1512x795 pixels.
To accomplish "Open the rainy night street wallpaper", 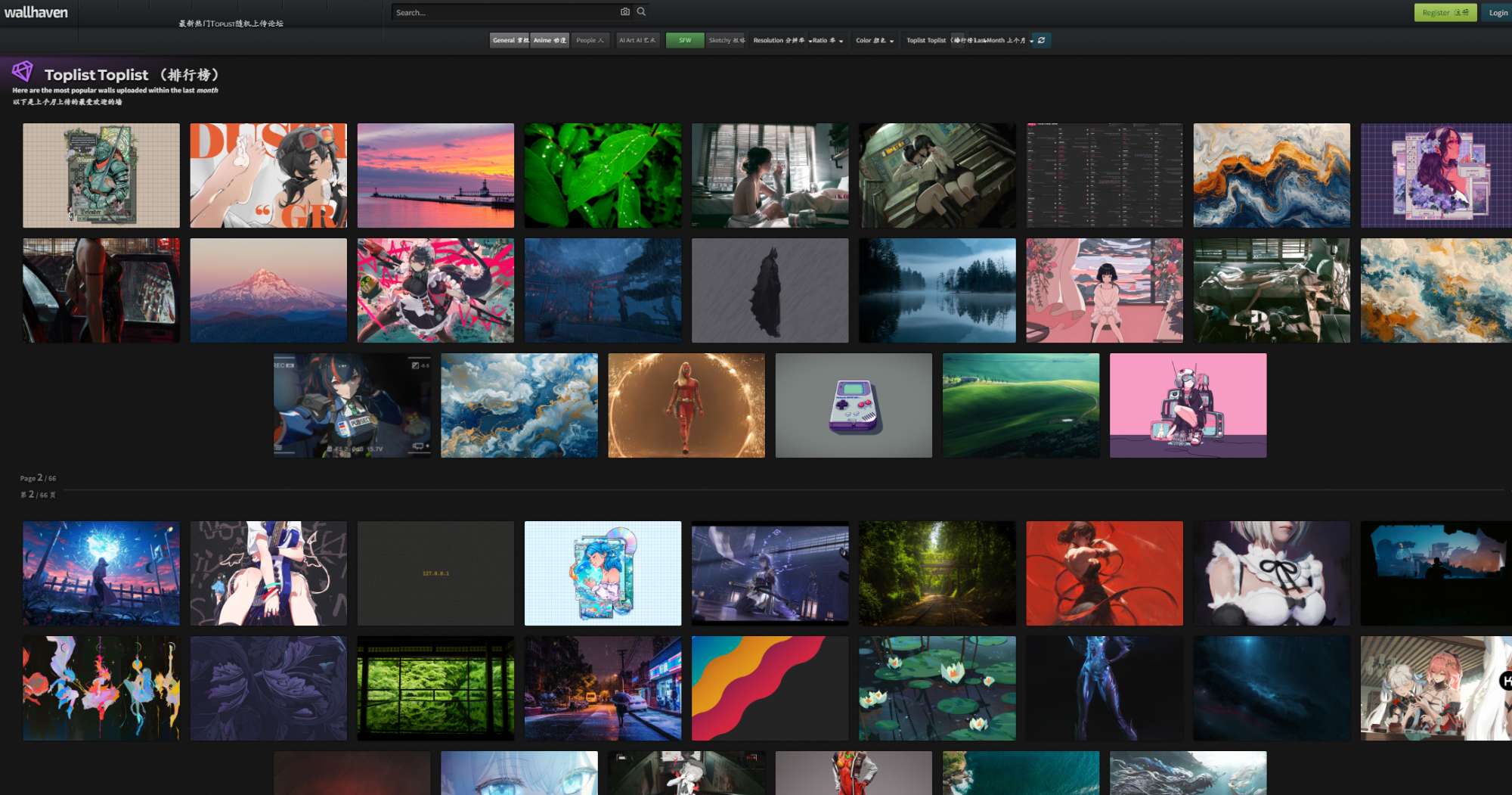I will [x=603, y=688].
